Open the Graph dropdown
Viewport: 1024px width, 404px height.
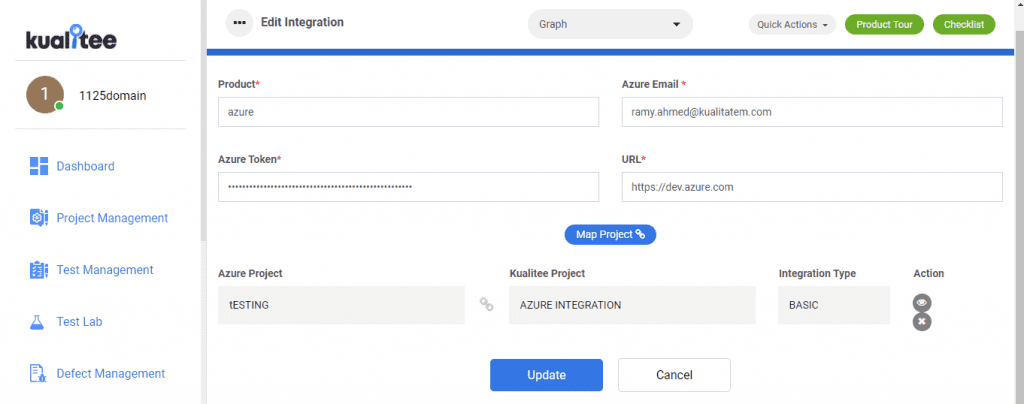click(610, 24)
